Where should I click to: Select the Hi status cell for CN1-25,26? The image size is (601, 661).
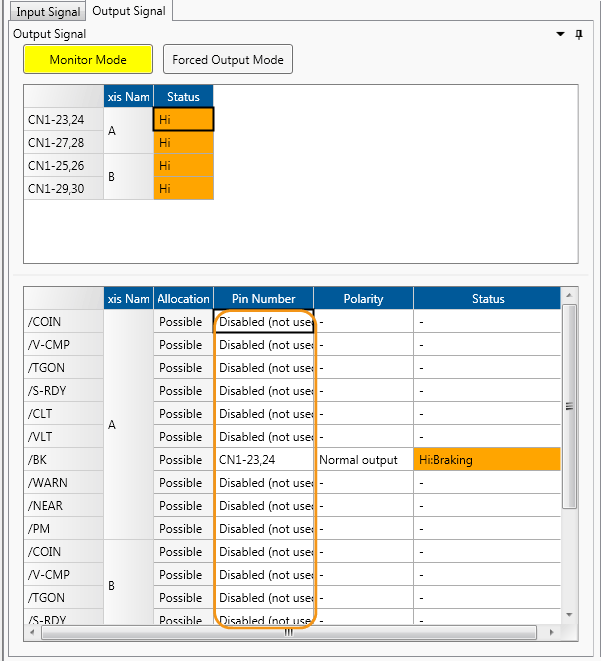point(183,165)
